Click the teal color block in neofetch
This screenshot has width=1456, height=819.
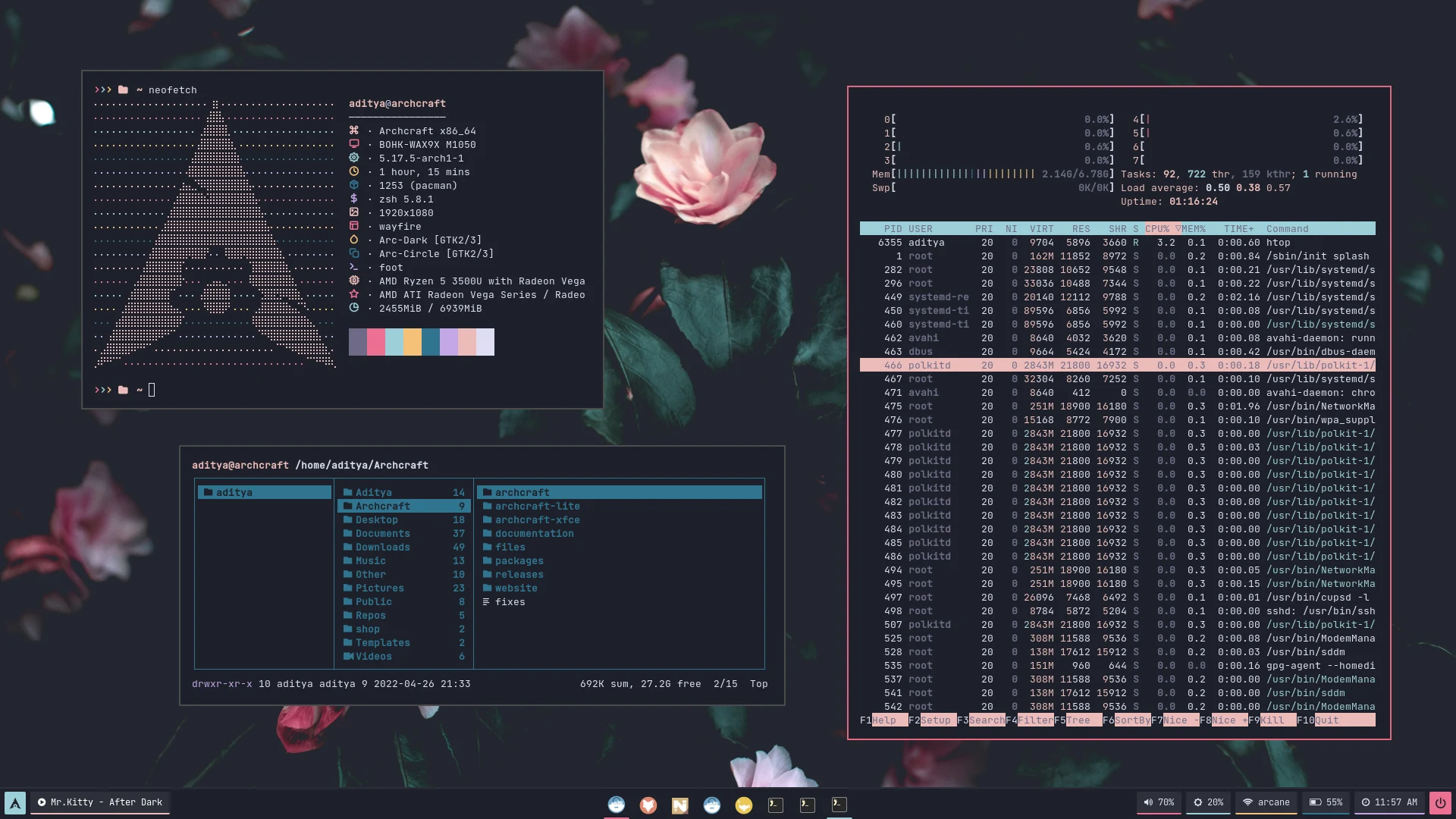coord(431,342)
